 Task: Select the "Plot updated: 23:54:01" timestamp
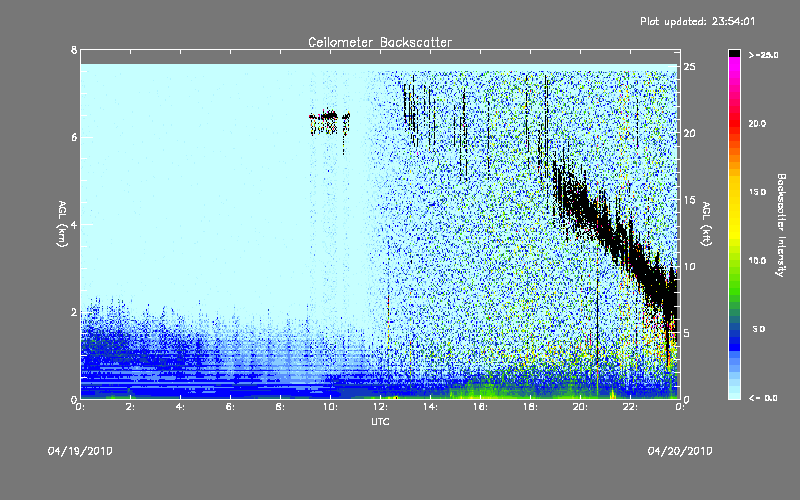[x=697, y=21]
